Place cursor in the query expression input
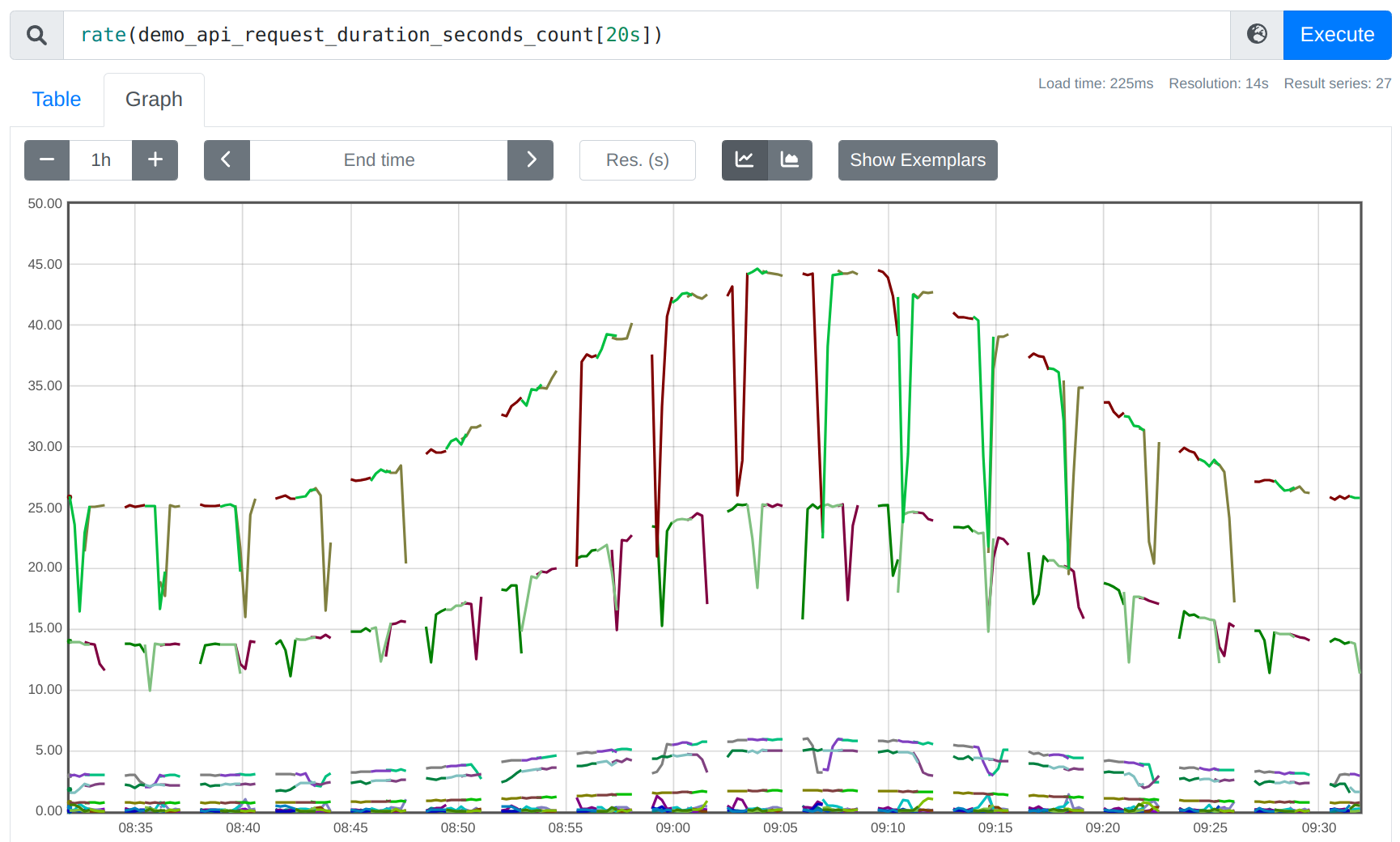Viewport: 1400px width, 842px height. [x=647, y=35]
